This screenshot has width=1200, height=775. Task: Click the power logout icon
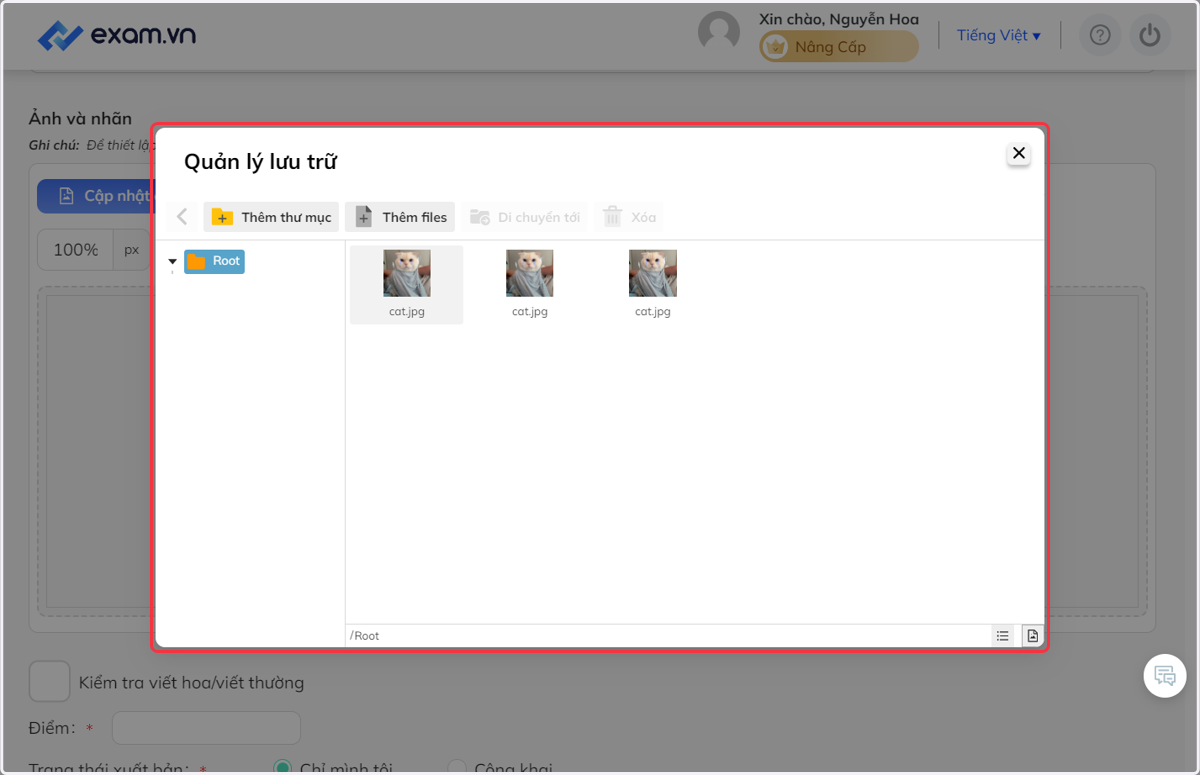pos(1150,36)
